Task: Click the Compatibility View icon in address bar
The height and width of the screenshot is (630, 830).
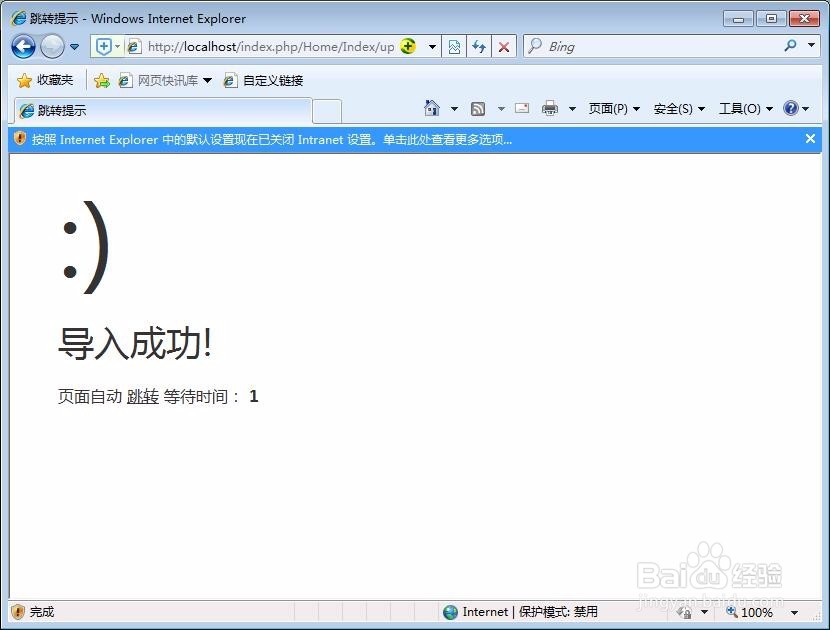Action: 454,46
